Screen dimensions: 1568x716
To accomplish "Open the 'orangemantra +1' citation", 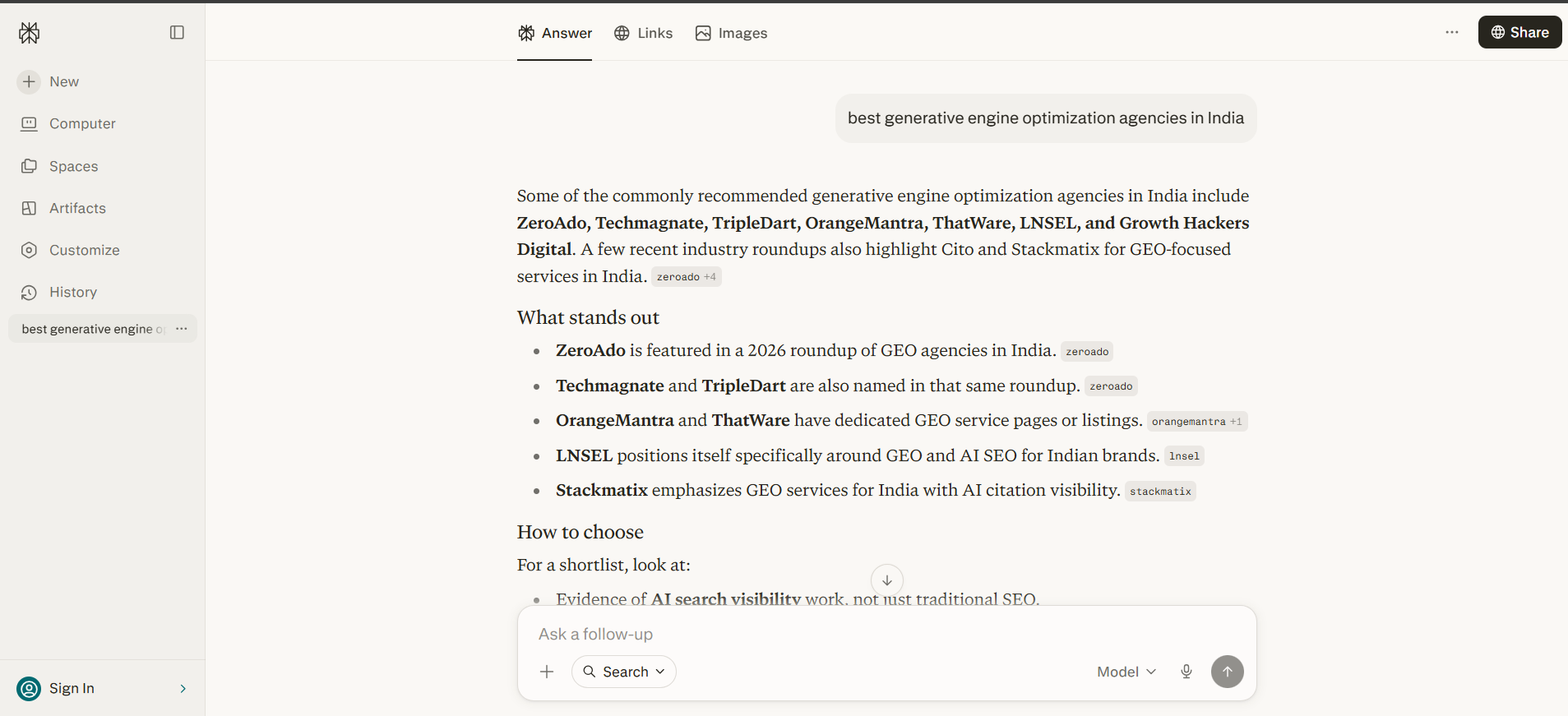I will 1197,422.
